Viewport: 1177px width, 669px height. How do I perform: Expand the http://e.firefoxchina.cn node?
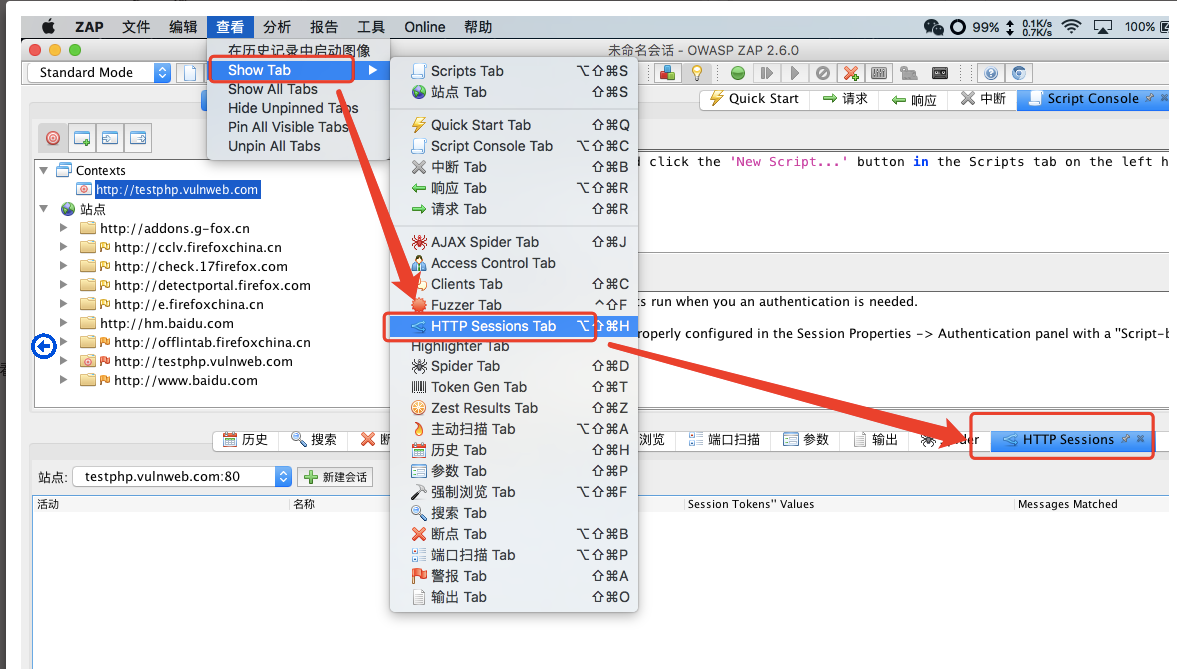click(64, 304)
